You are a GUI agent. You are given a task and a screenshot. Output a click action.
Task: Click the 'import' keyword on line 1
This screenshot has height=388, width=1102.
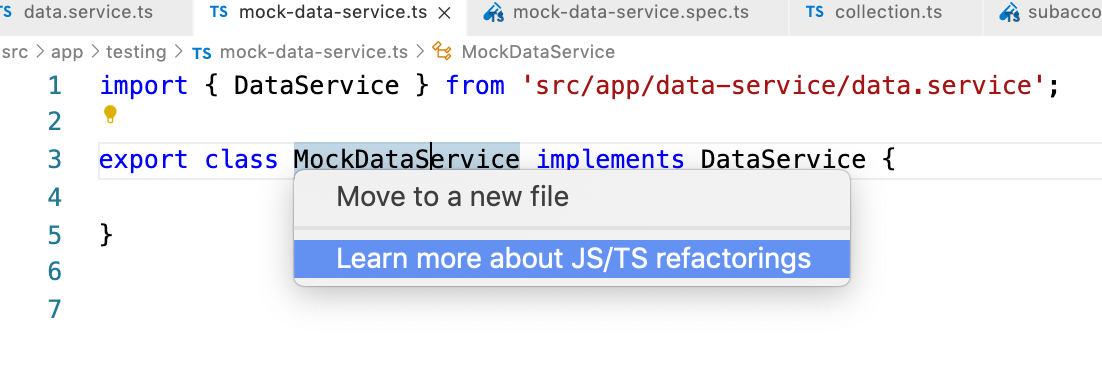[x=143, y=86]
